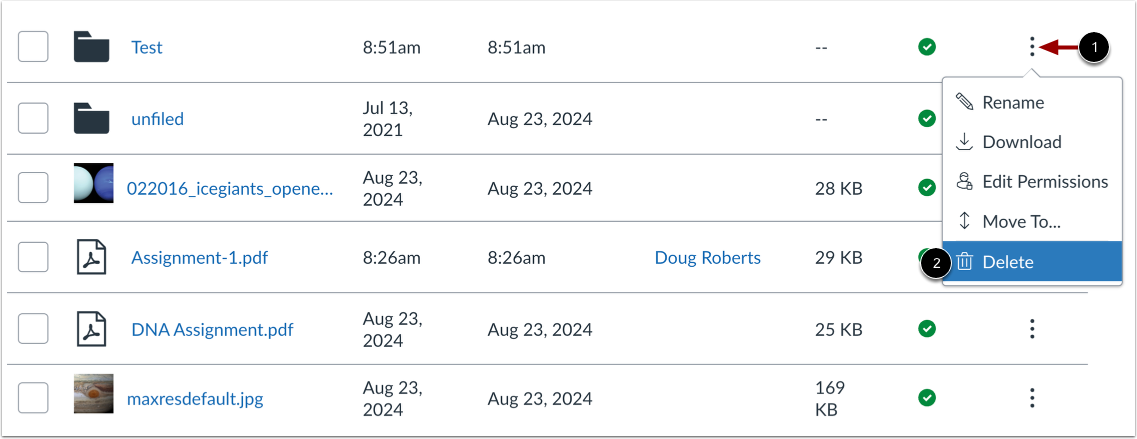Select the Test folder checkbox
Viewport: 1137px width, 439px height.
point(33,47)
